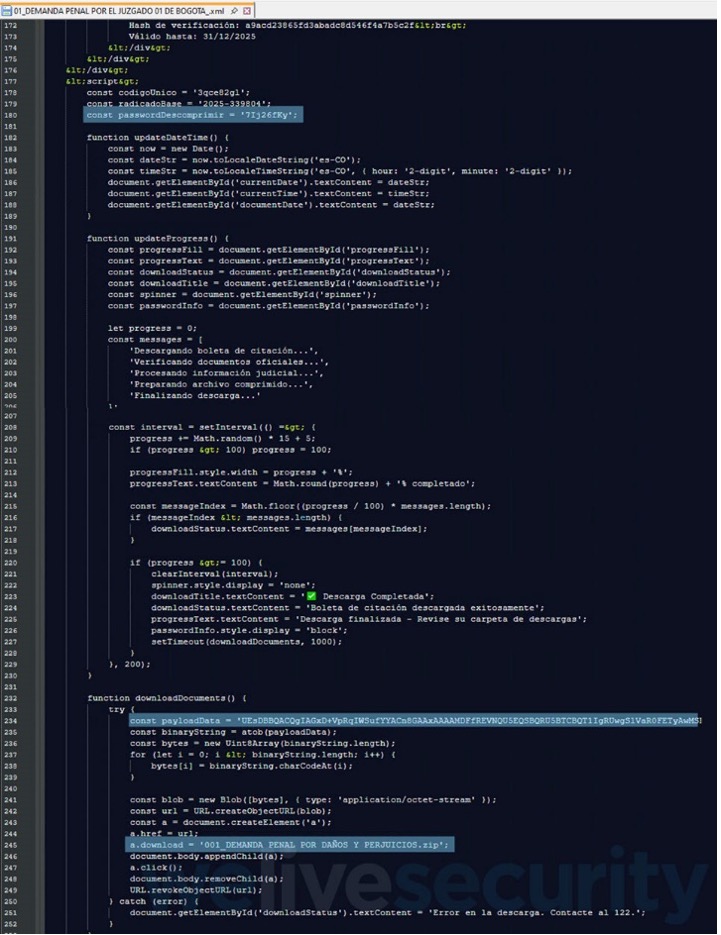Click the getElementById('currentDate') line

pos(268,182)
